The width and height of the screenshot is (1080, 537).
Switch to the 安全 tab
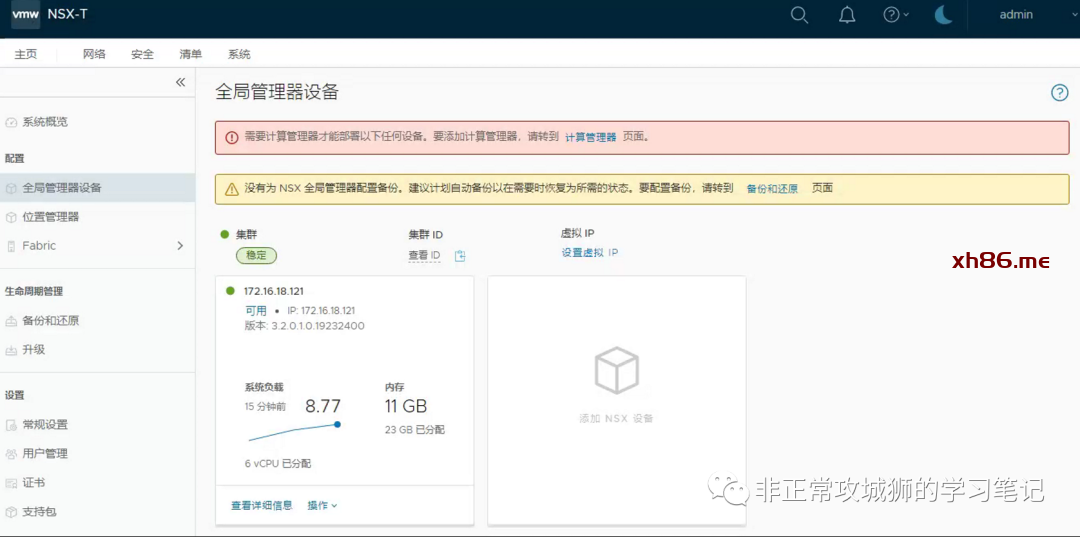142,54
